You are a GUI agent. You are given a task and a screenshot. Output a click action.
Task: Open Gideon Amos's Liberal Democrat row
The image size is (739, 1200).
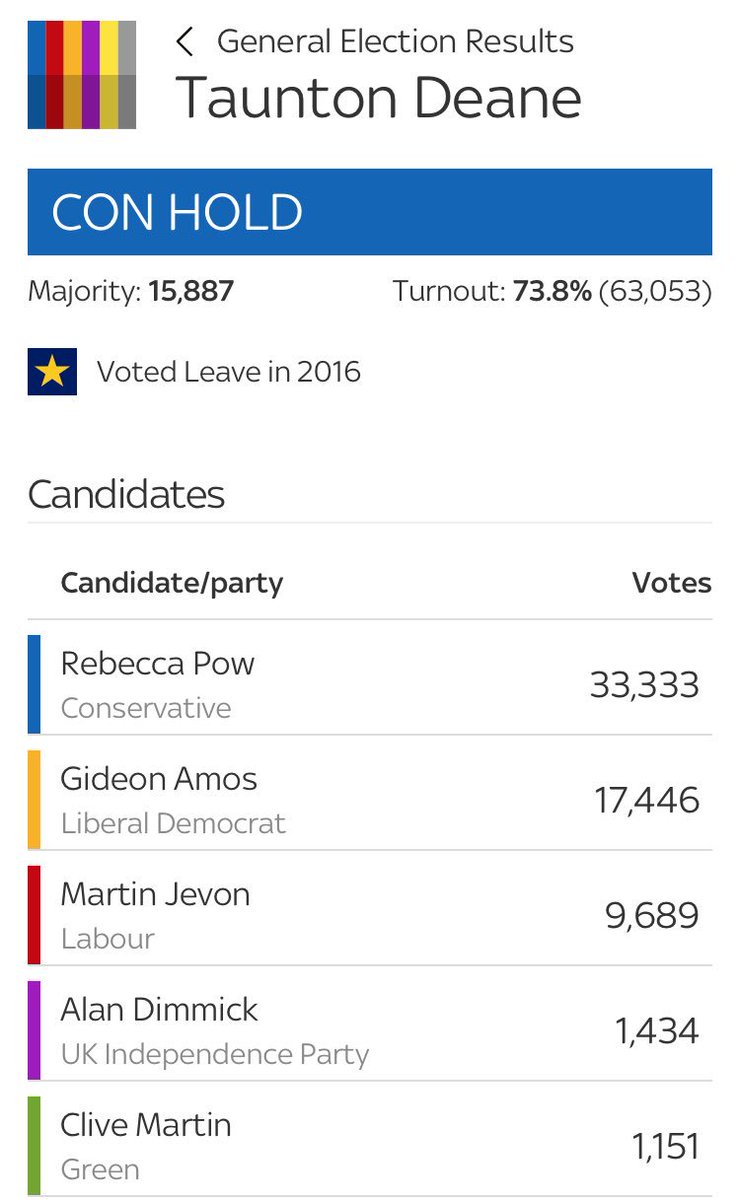pos(370,800)
